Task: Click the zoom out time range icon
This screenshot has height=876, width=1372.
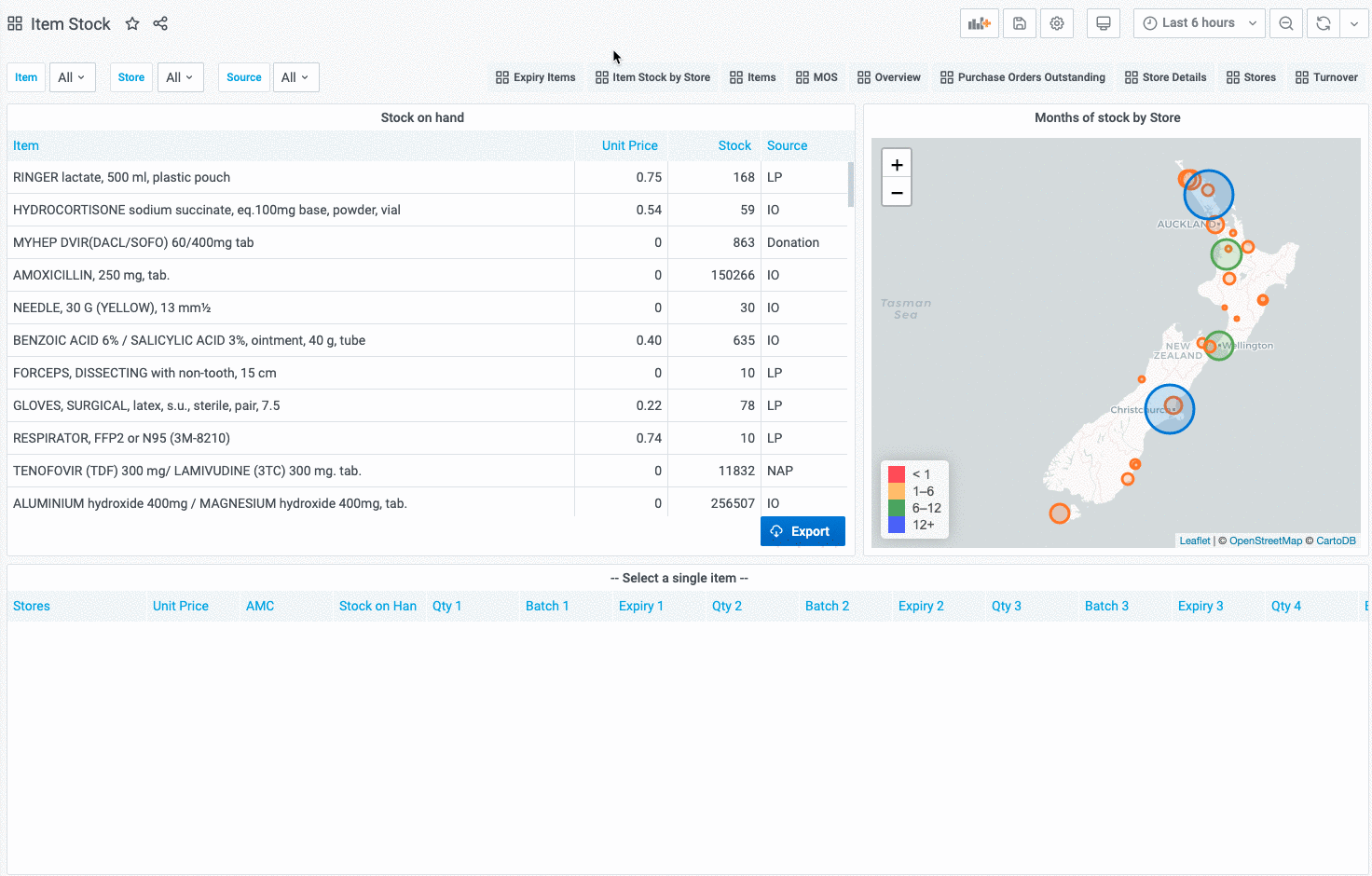Action: pos(1286,23)
